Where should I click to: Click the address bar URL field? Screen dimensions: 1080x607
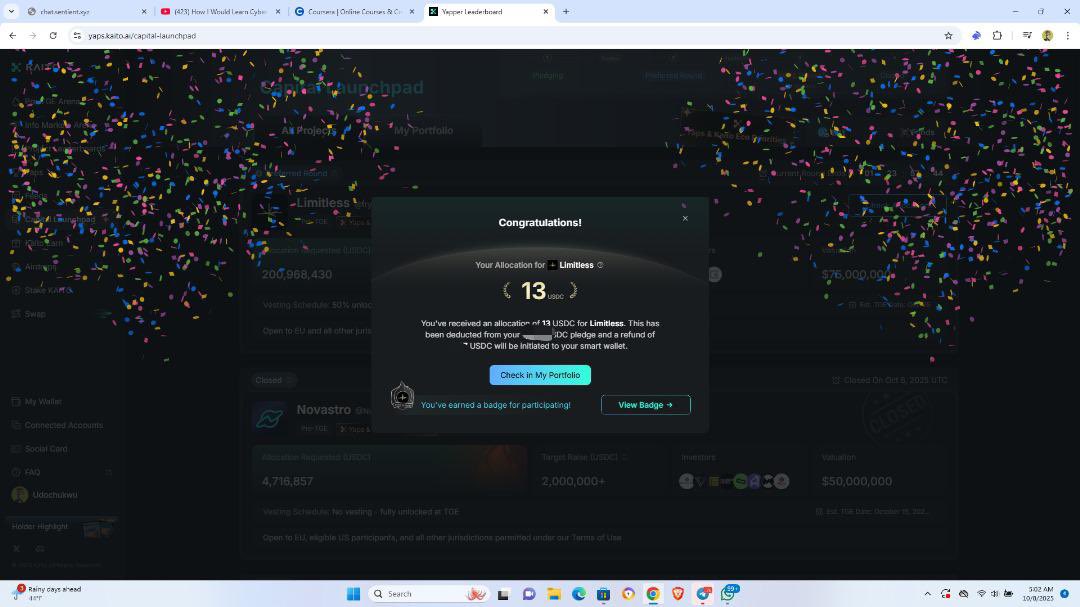click(510, 36)
